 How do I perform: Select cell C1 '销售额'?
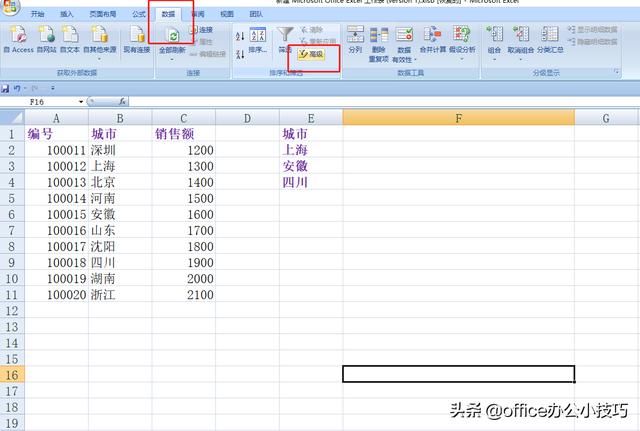[184, 134]
